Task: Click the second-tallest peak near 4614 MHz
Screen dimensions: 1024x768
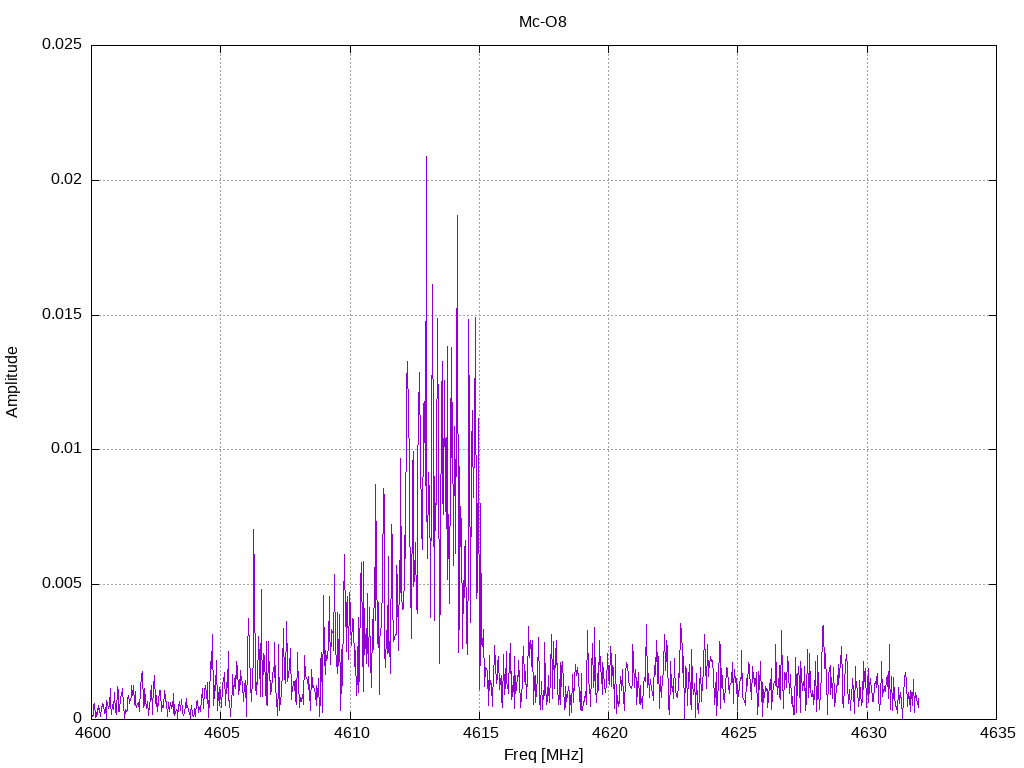Action: tap(457, 218)
